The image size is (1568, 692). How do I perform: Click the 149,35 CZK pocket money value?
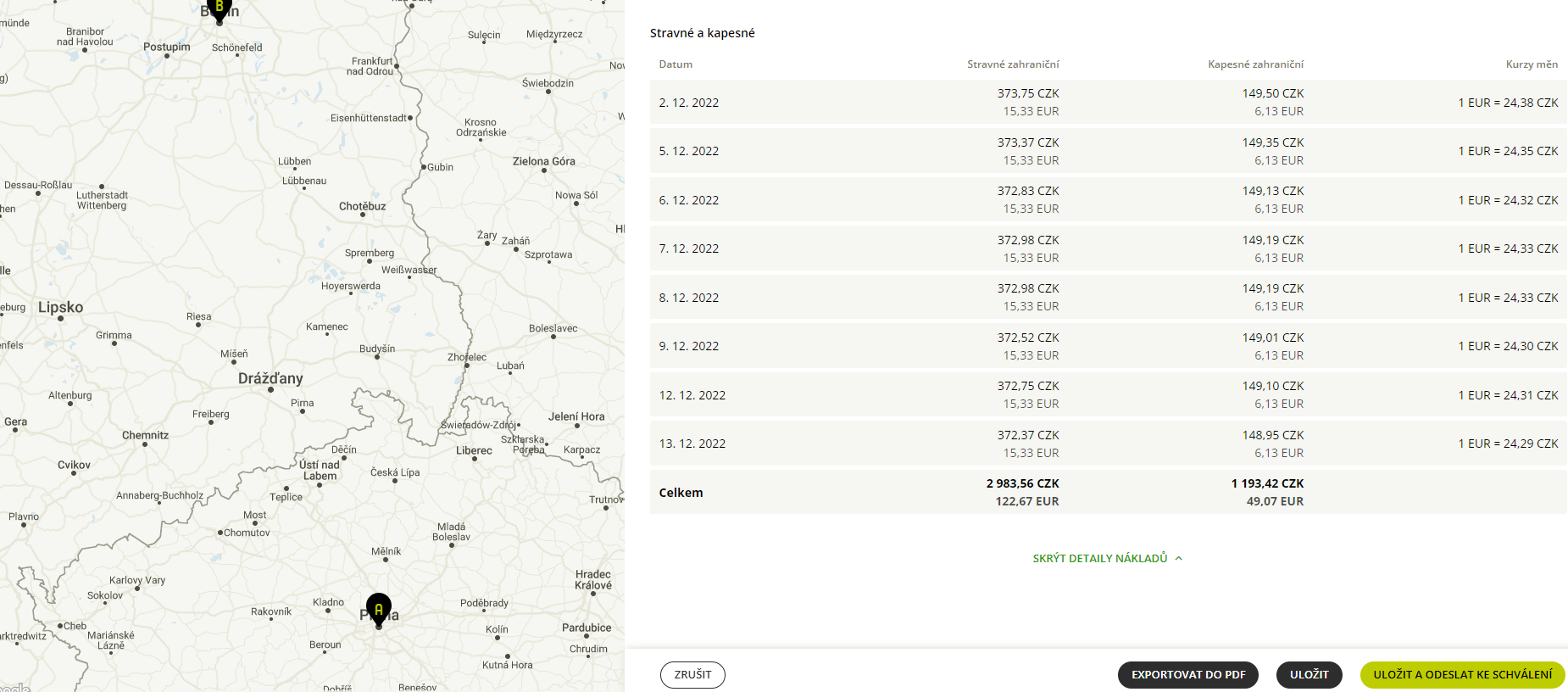click(1273, 142)
